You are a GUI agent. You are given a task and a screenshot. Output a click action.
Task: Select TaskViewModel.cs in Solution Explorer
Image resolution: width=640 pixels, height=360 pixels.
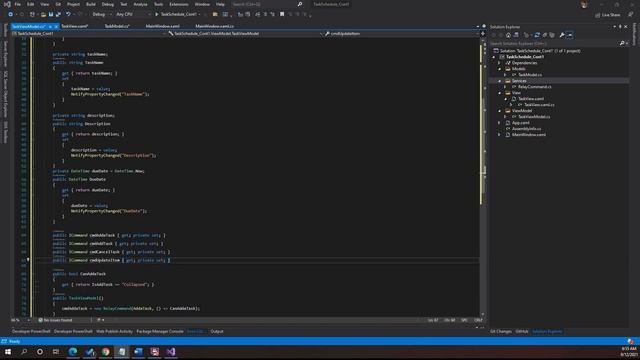(534, 117)
